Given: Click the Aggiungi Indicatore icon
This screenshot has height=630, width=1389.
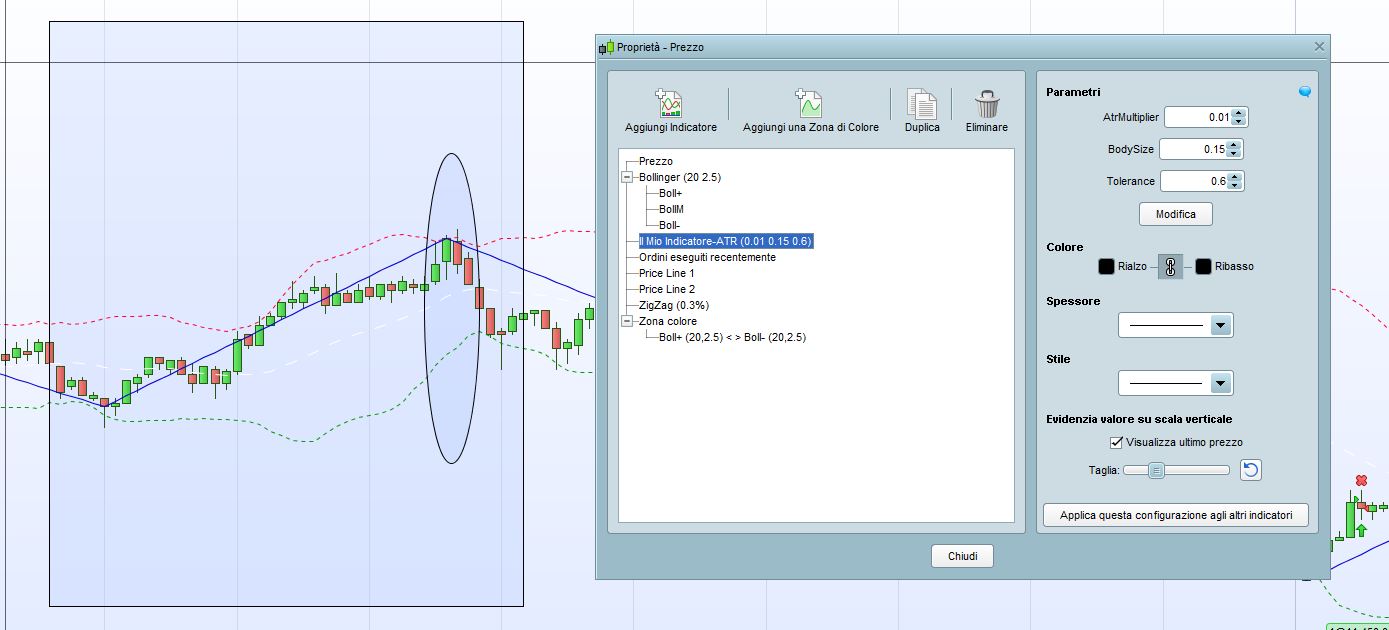Looking at the screenshot, I should (x=669, y=104).
